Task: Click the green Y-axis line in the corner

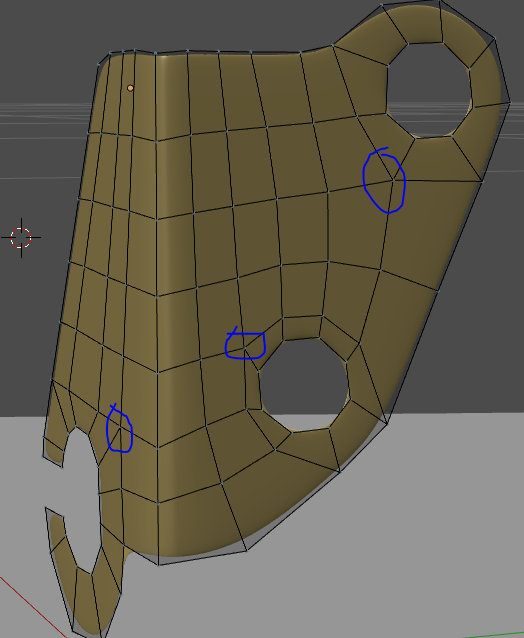Action: coord(494,635)
